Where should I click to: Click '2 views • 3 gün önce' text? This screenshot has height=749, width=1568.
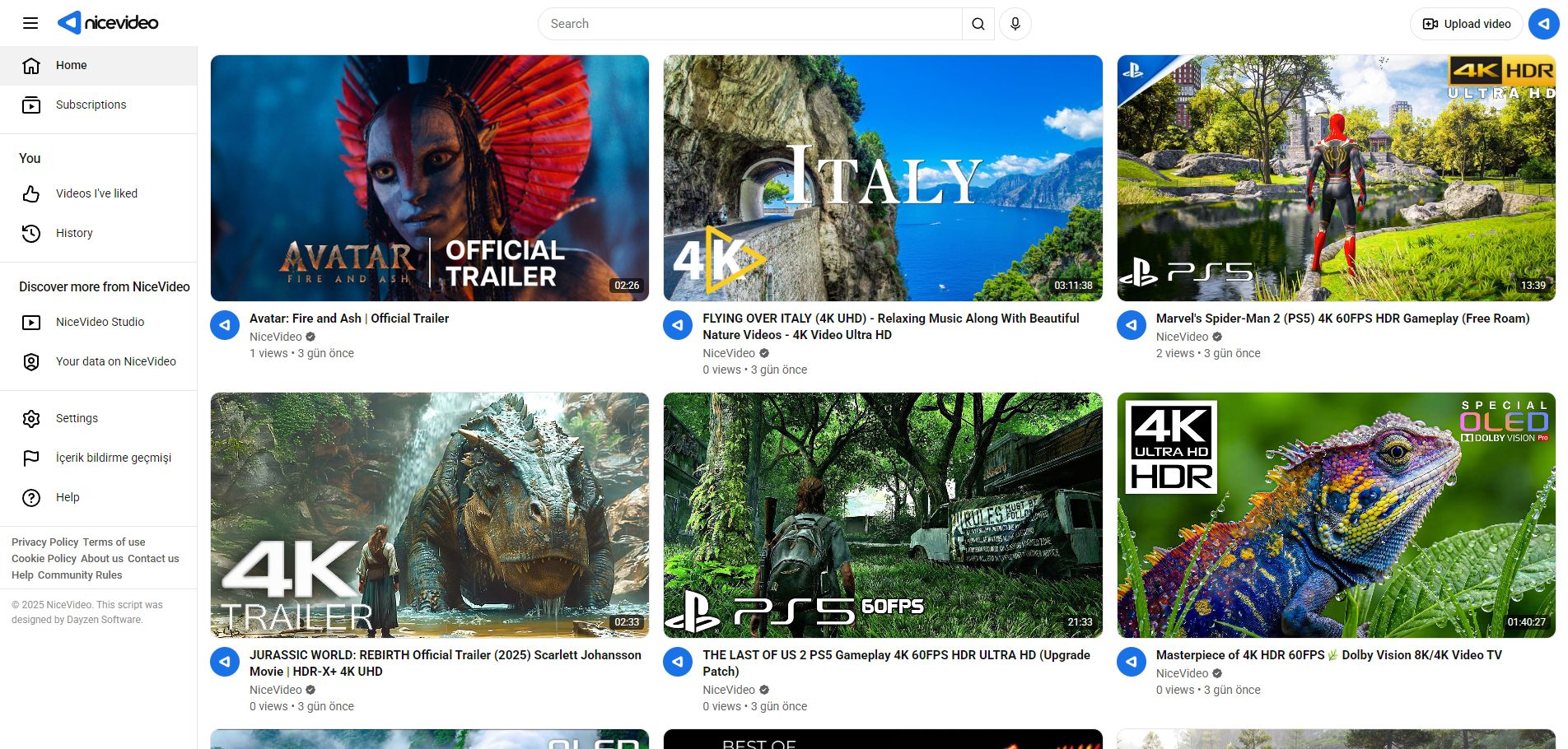point(1208,353)
